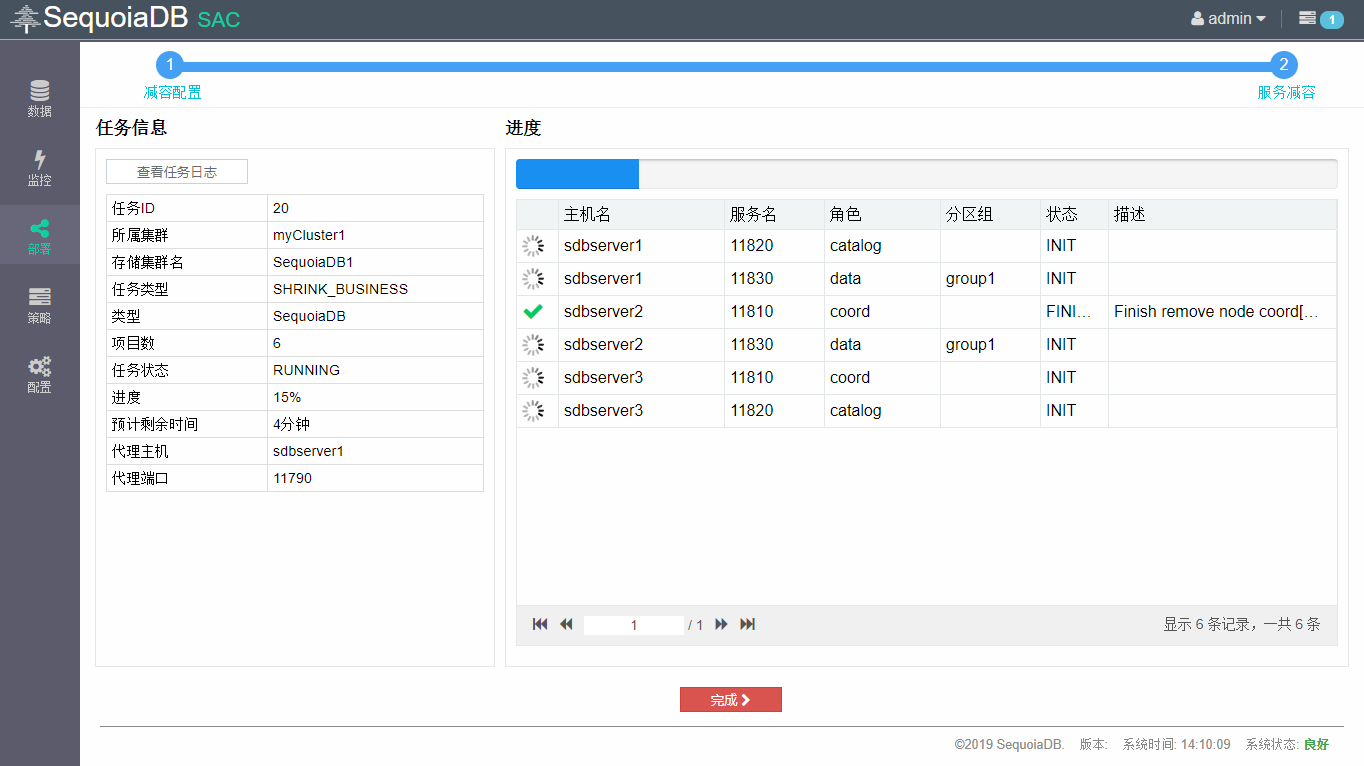Select estimated time value 4分钟
Screen dimensions: 1364x766
[291, 424]
